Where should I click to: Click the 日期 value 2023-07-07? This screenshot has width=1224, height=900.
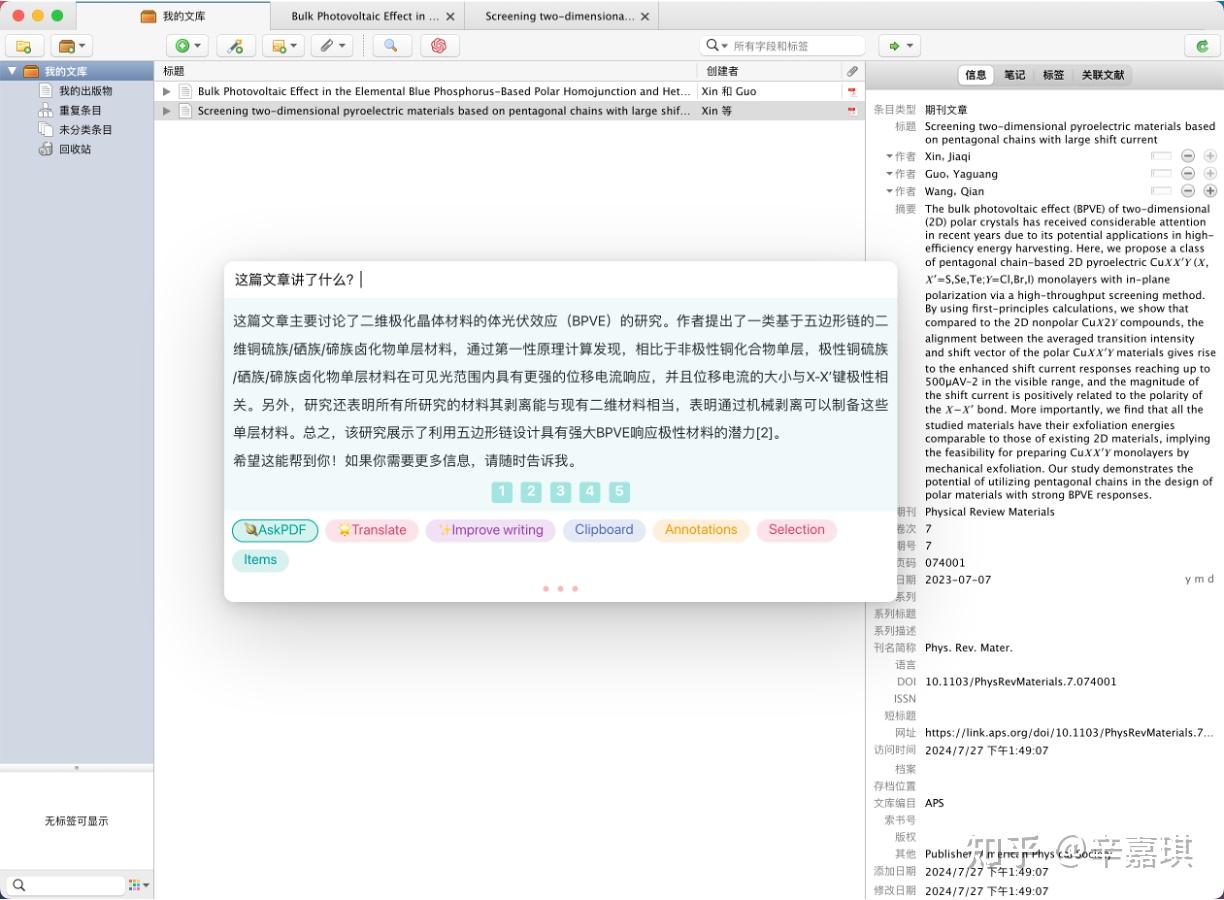click(958, 580)
